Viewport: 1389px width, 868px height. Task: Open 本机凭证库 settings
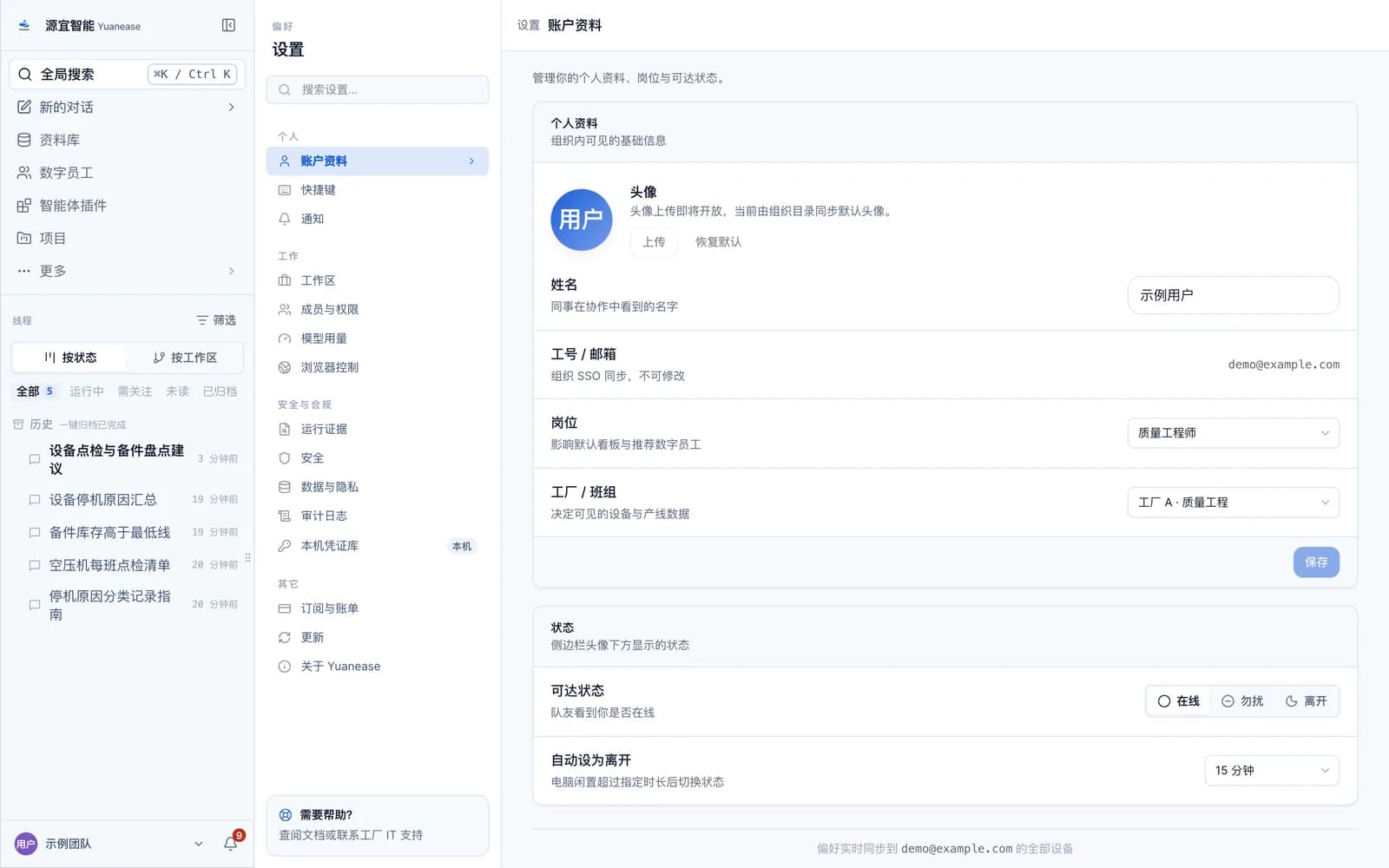pyautogui.click(x=378, y=546)
